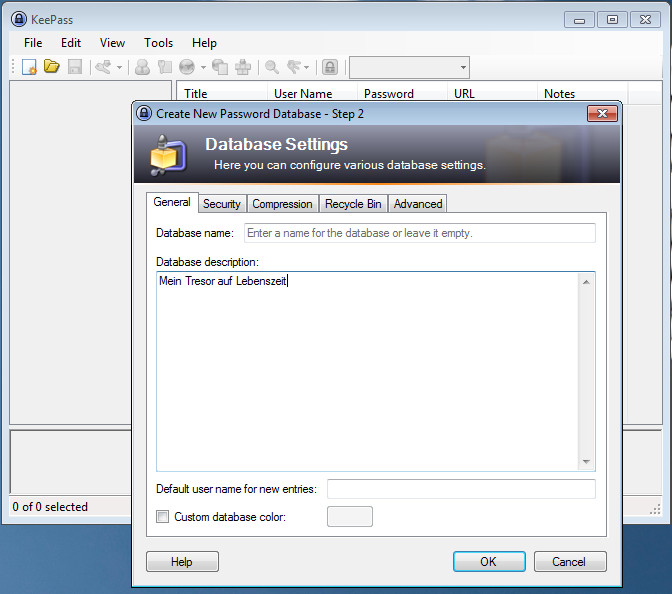The height and width of the screenshot is (594, 672).
Task: Enable the Custom database color checkbox
Action: pyautogui.click(x=162, y=516)
